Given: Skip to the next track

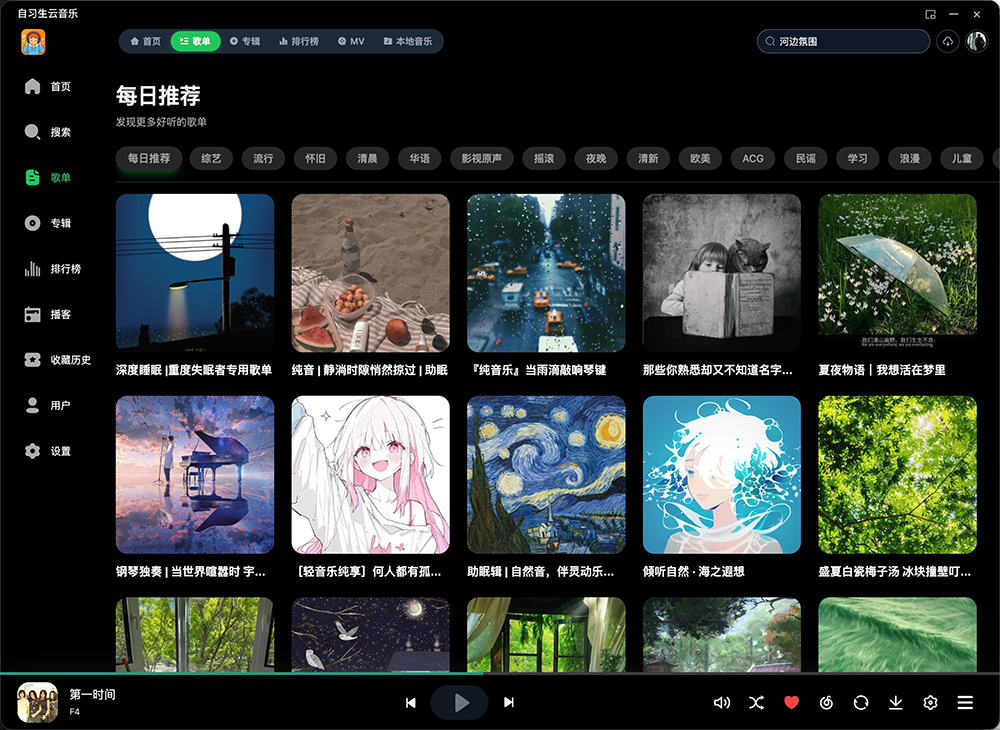Looking at the screenshot, I should [508, 703].
